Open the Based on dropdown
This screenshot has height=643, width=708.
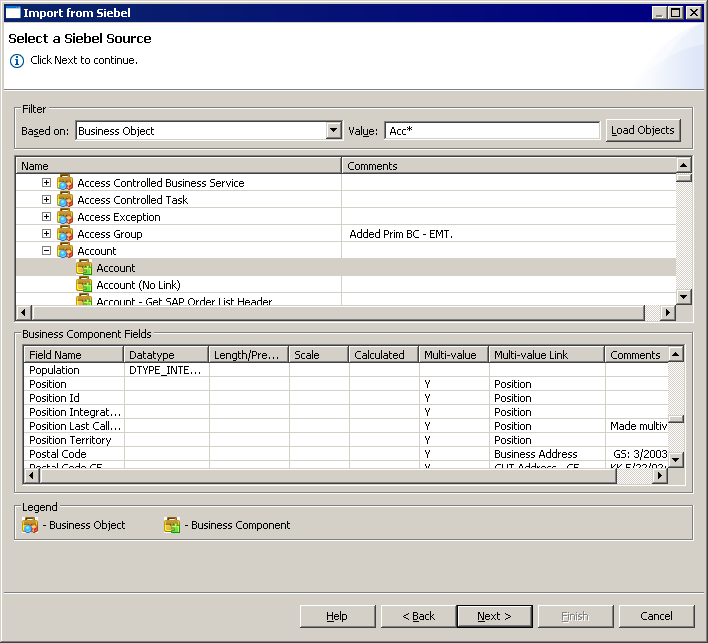pos(334,130)
